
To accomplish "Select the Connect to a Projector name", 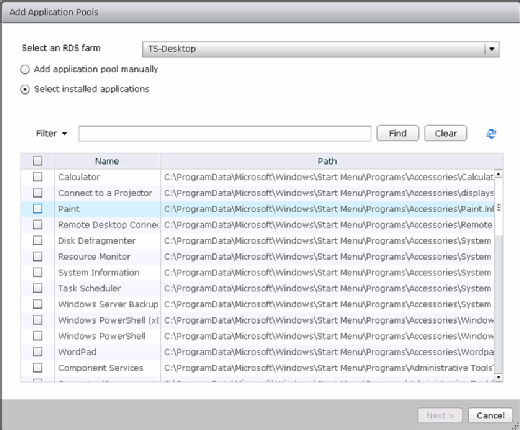I will [105, 193].
